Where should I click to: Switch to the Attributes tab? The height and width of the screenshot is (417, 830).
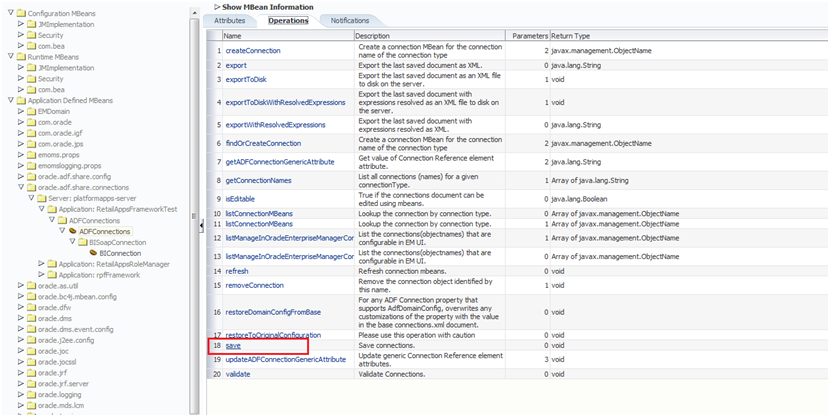click(229, 21)
